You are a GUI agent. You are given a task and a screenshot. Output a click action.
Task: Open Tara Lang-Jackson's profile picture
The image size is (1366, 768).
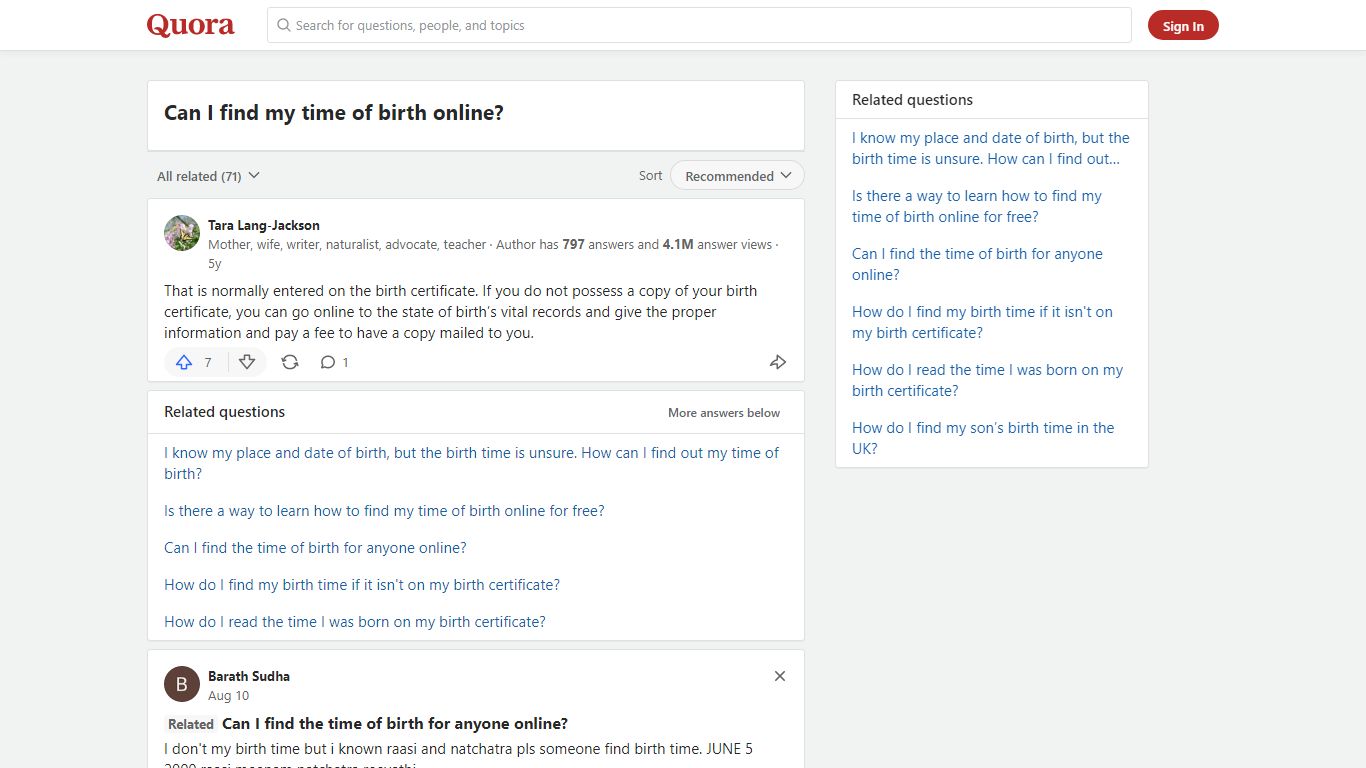pos(182,233)
